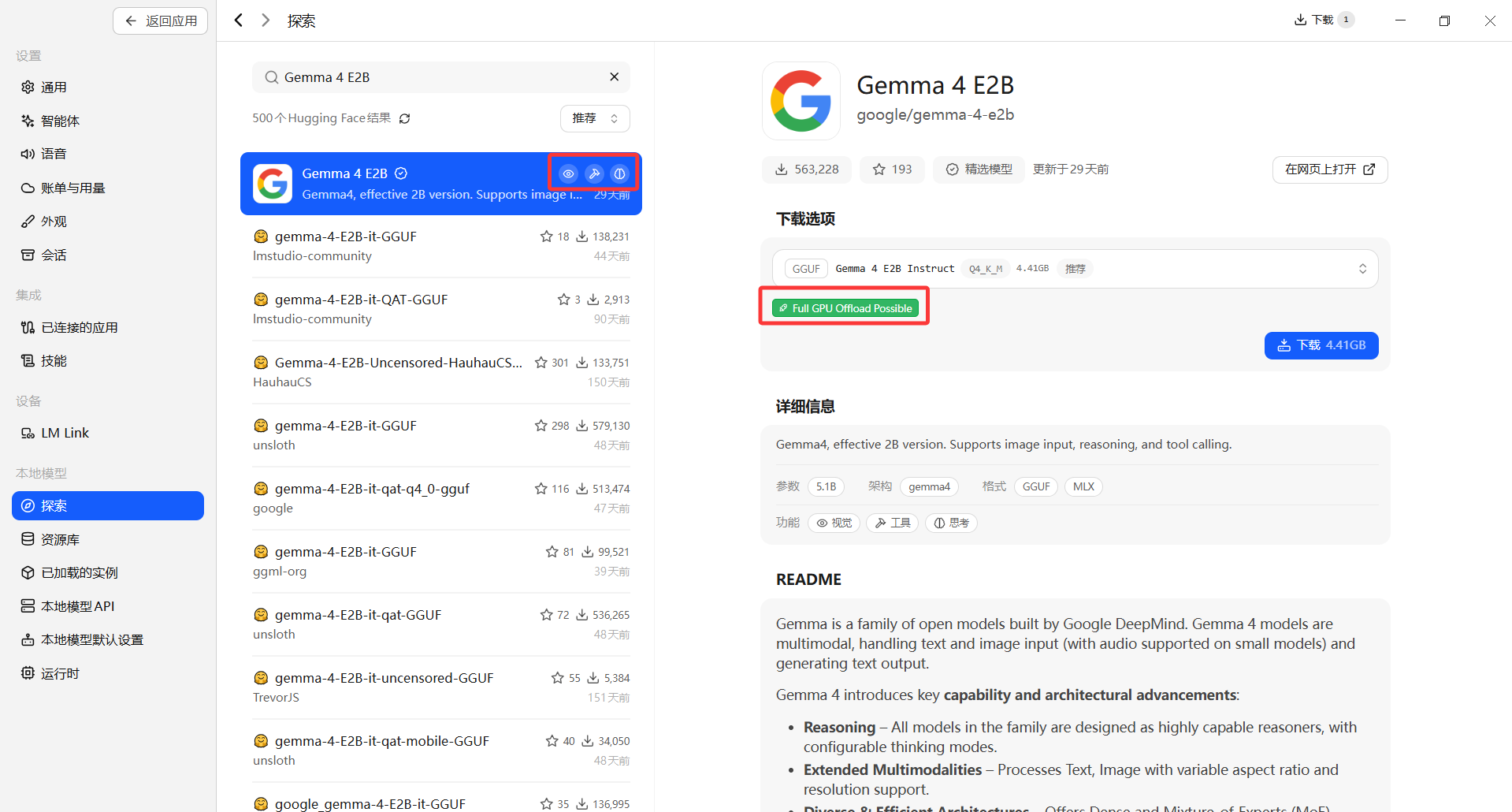Click the 193 stars badge
This screenshot has height=812, width=1512.
coord(892,169)
